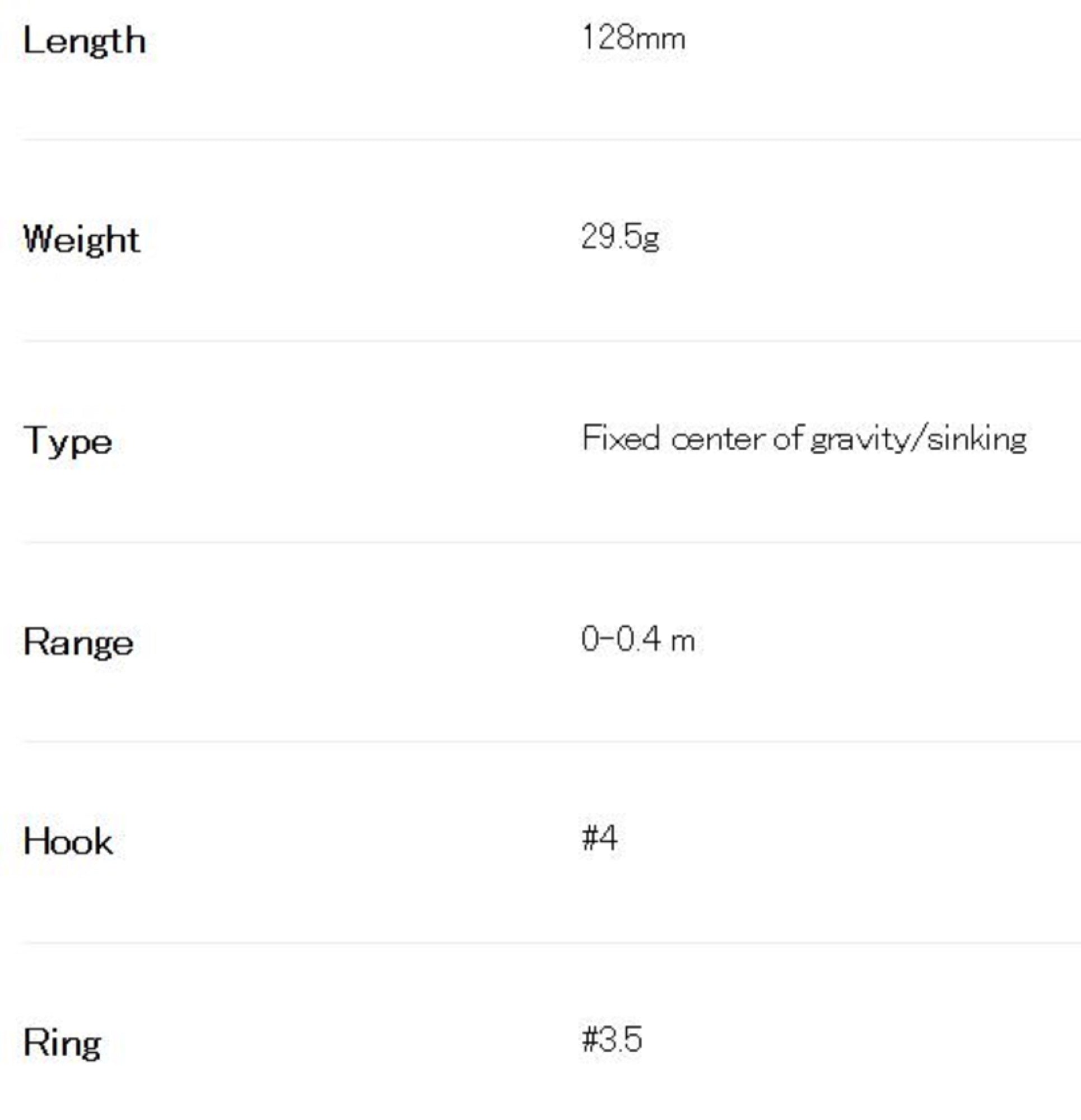Select the 0-0.4 m range value
This screenshot has height=1120, width=1081.
click(637, 640)
